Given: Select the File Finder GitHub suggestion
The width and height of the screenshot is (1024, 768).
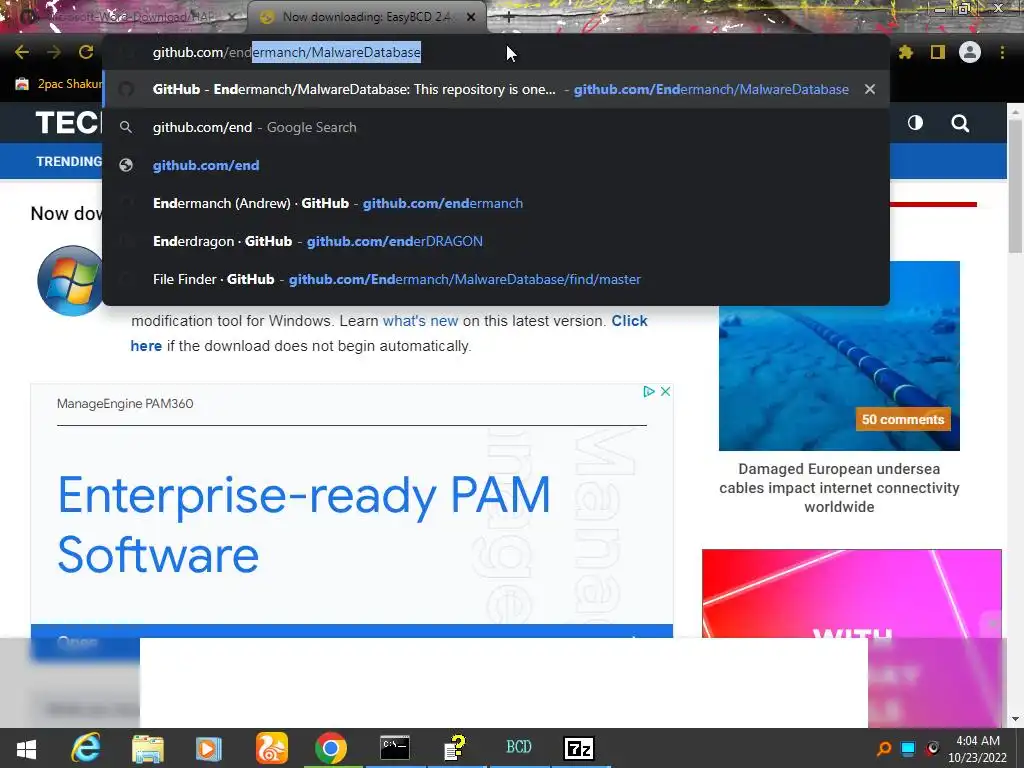Looking at the screenshot, I should (x=496, y=279).
